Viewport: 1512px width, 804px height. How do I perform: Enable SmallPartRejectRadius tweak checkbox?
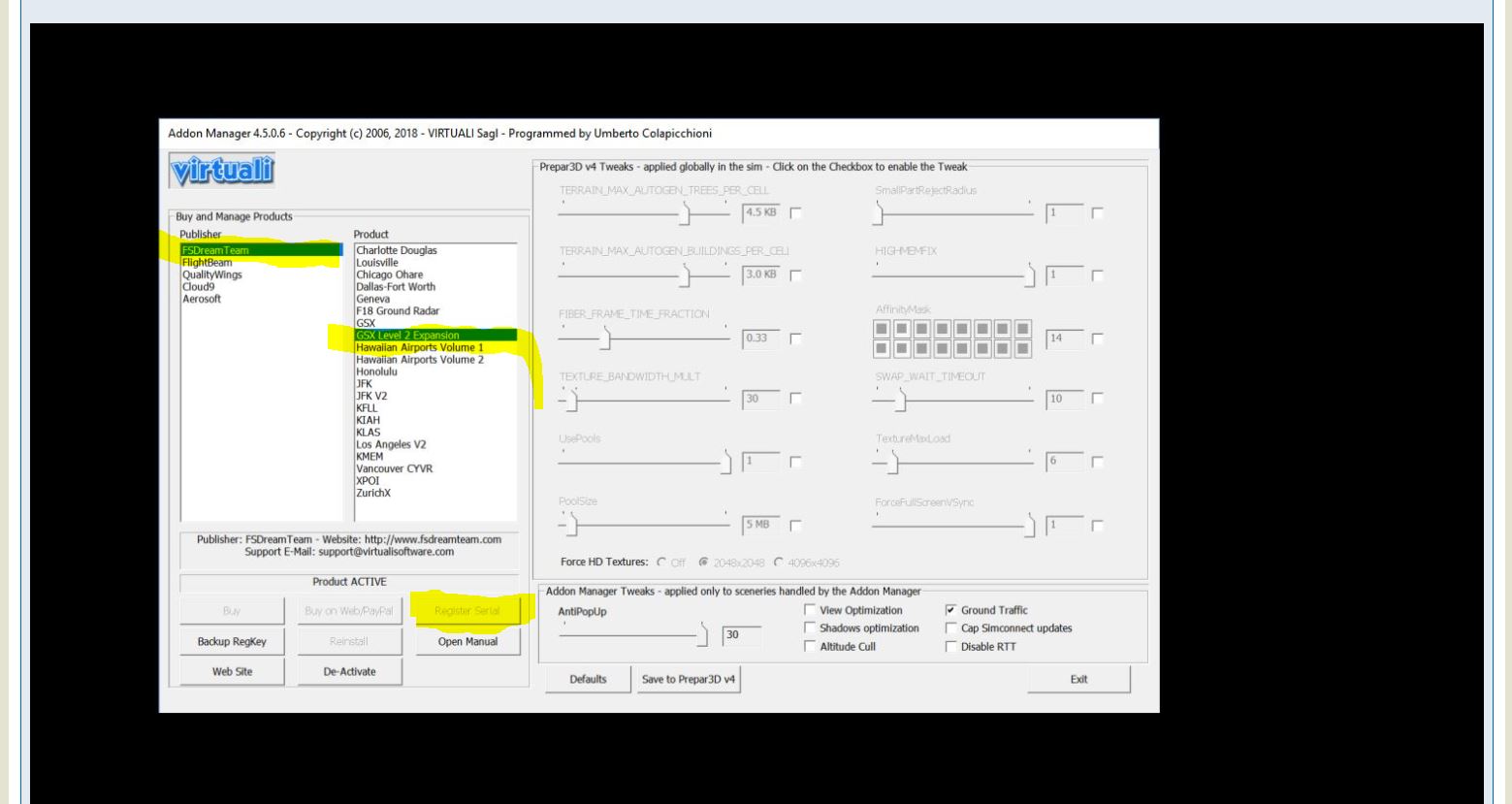click(x=1098, y=212)
